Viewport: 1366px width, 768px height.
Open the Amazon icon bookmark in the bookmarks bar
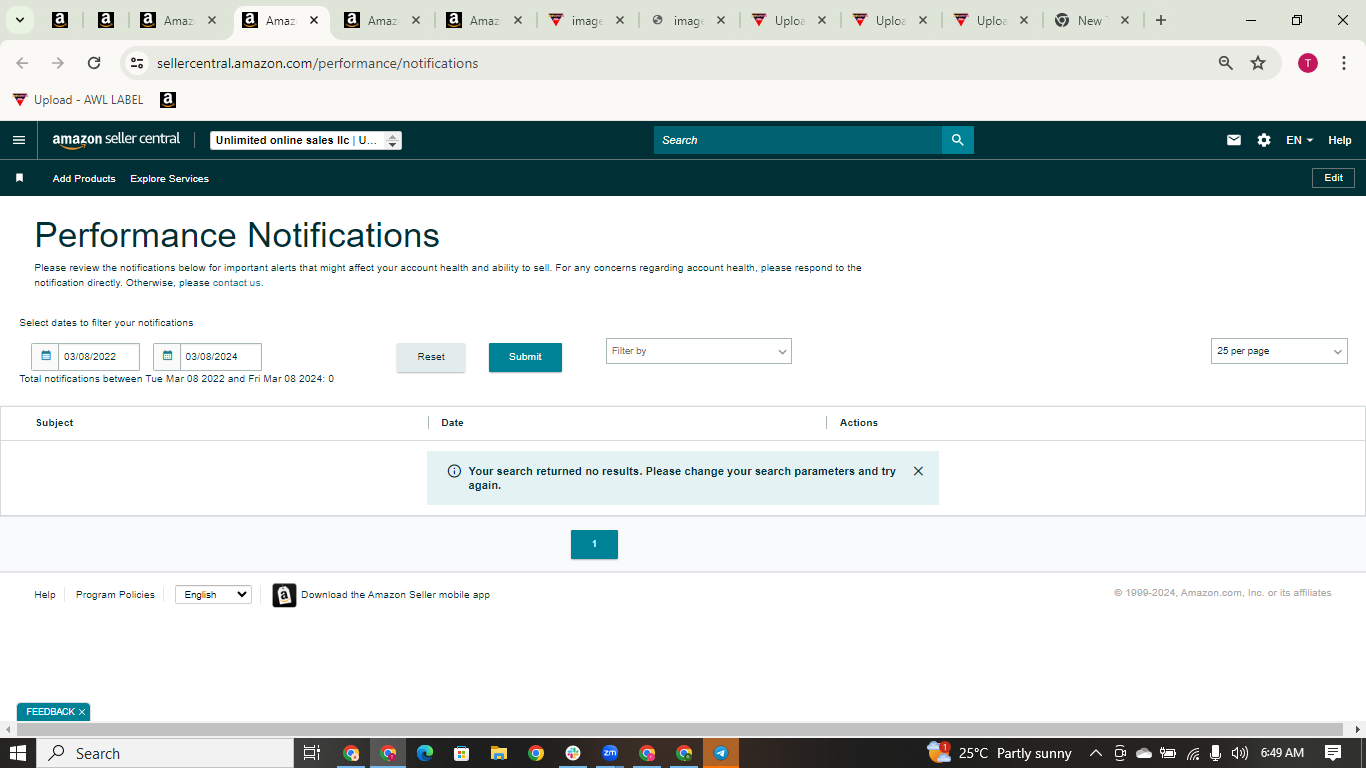[168, 100]
